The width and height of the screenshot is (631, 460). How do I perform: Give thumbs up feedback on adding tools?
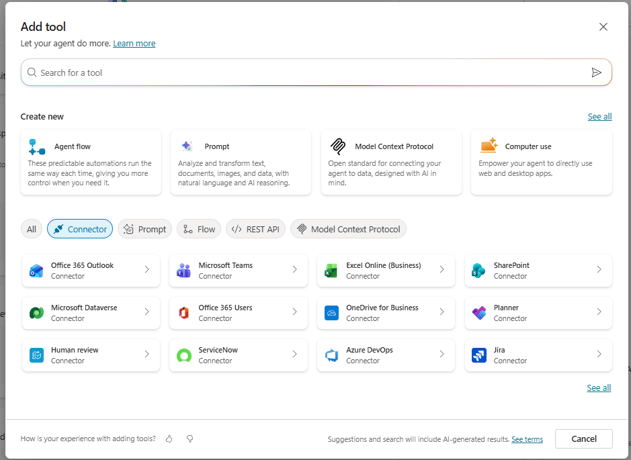[169, 439]
